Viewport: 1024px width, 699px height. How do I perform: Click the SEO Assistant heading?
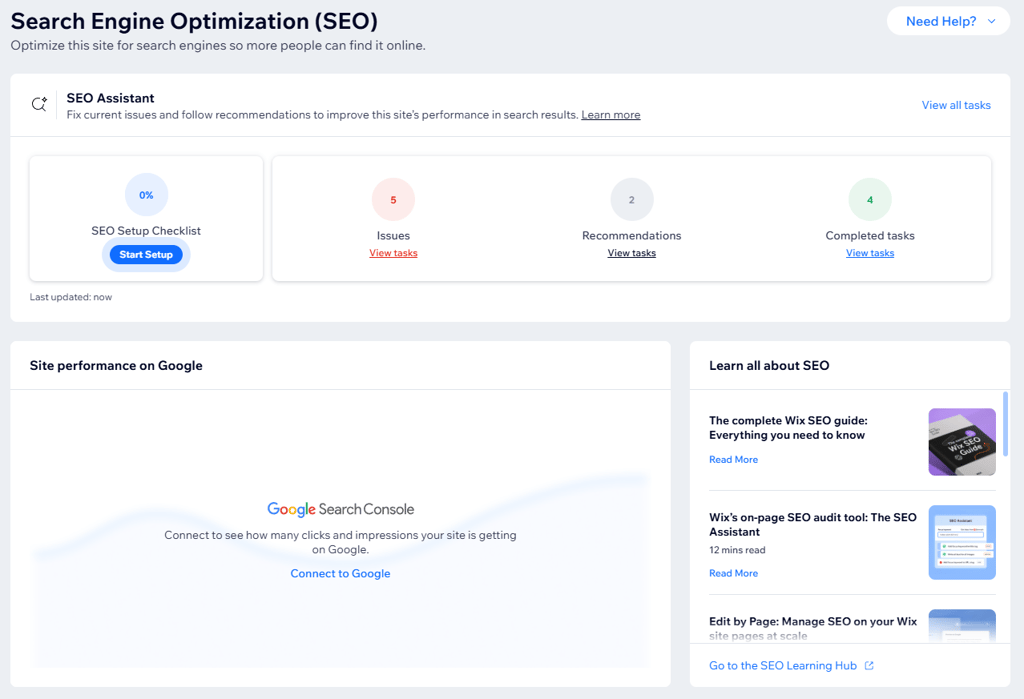(x=110, y=98)
